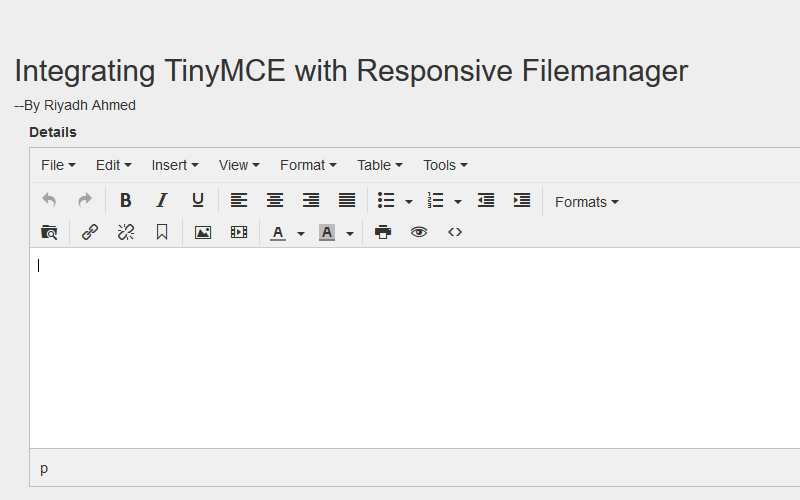The image size is (800, 500).
Task: Decrease indent of paragraph
Action: coord(486,201)
